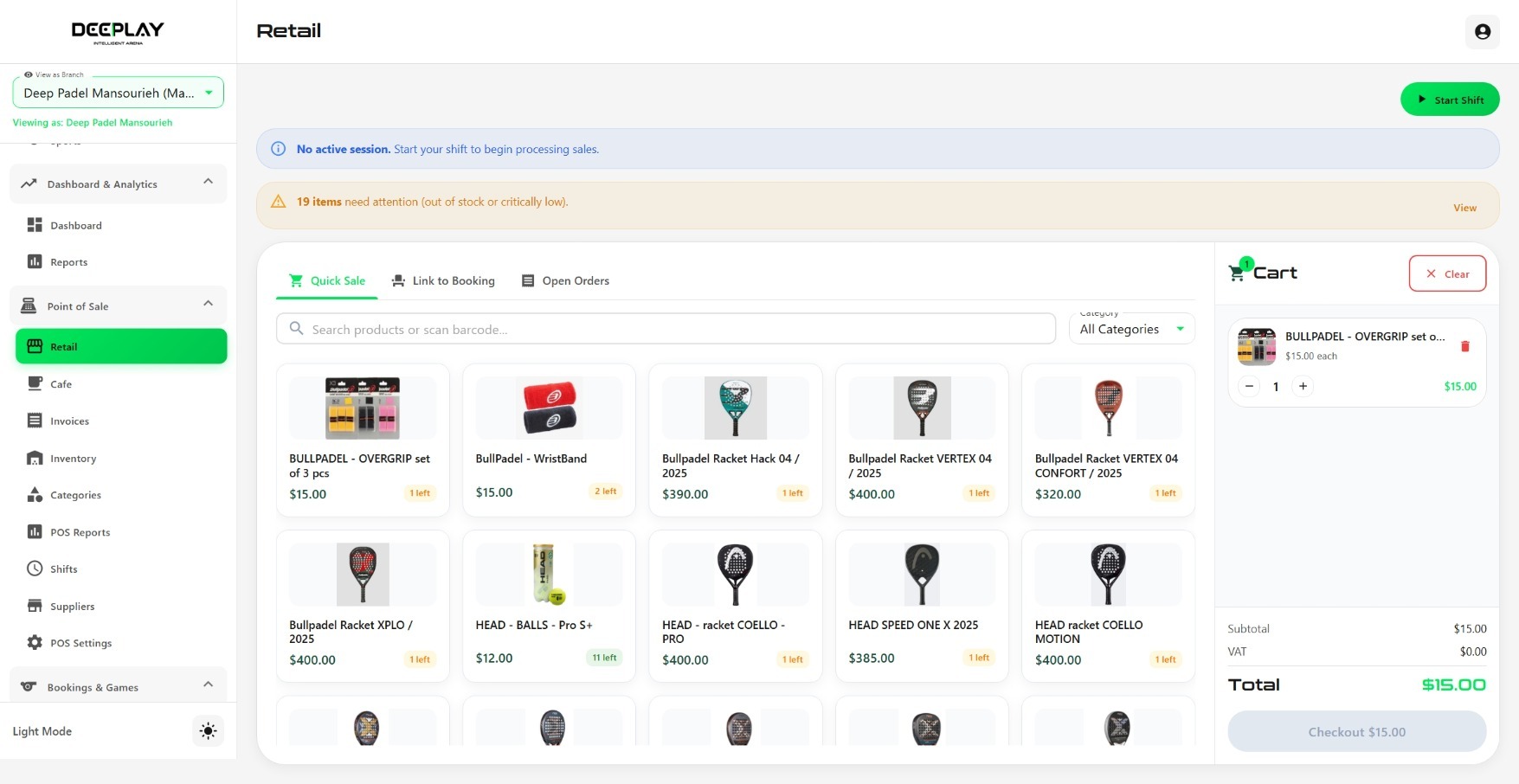Click View on the low stock alert

1464,208
